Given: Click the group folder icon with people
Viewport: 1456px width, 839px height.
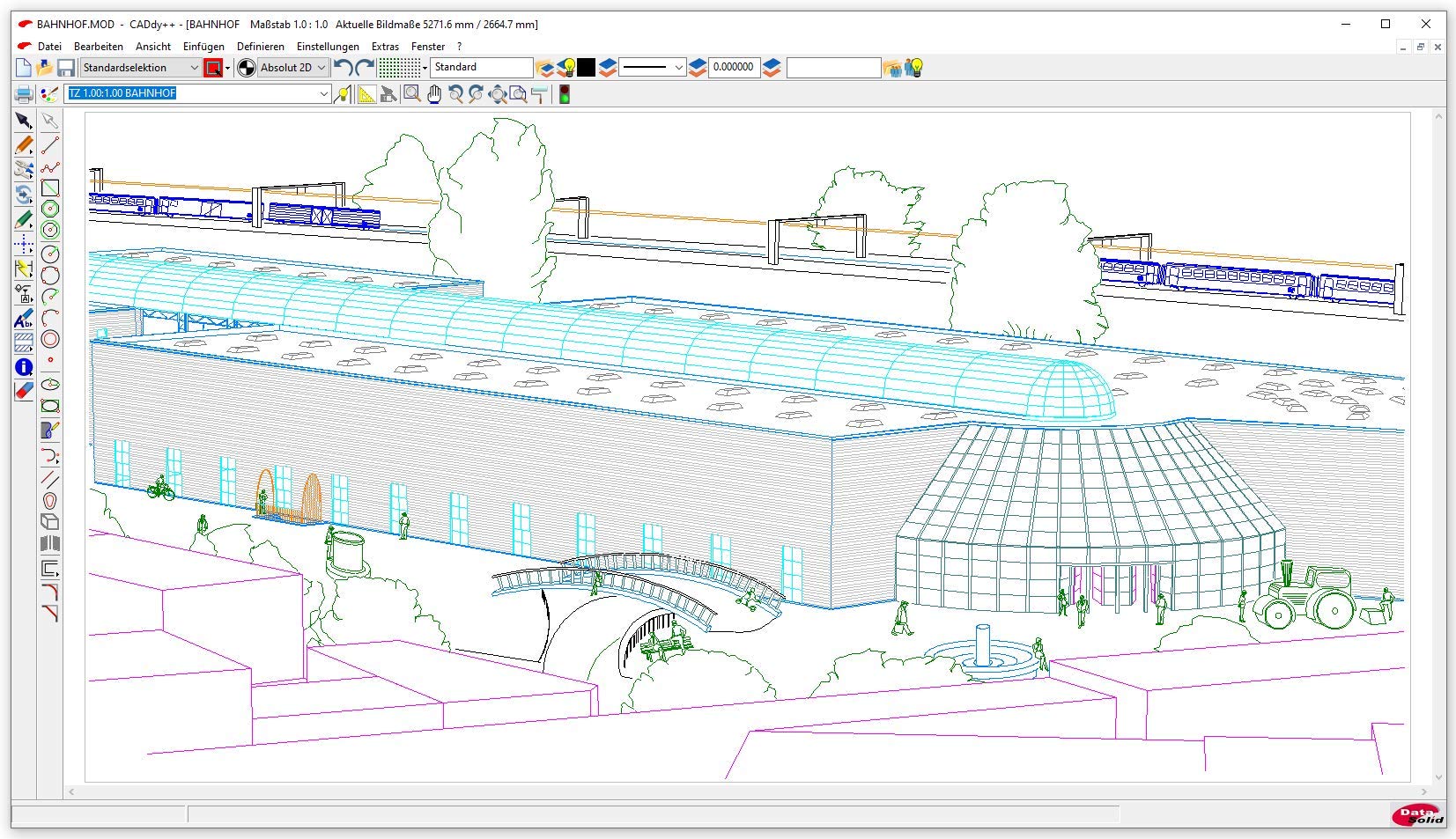Looking at the screenshot, I should click(893, 68).
